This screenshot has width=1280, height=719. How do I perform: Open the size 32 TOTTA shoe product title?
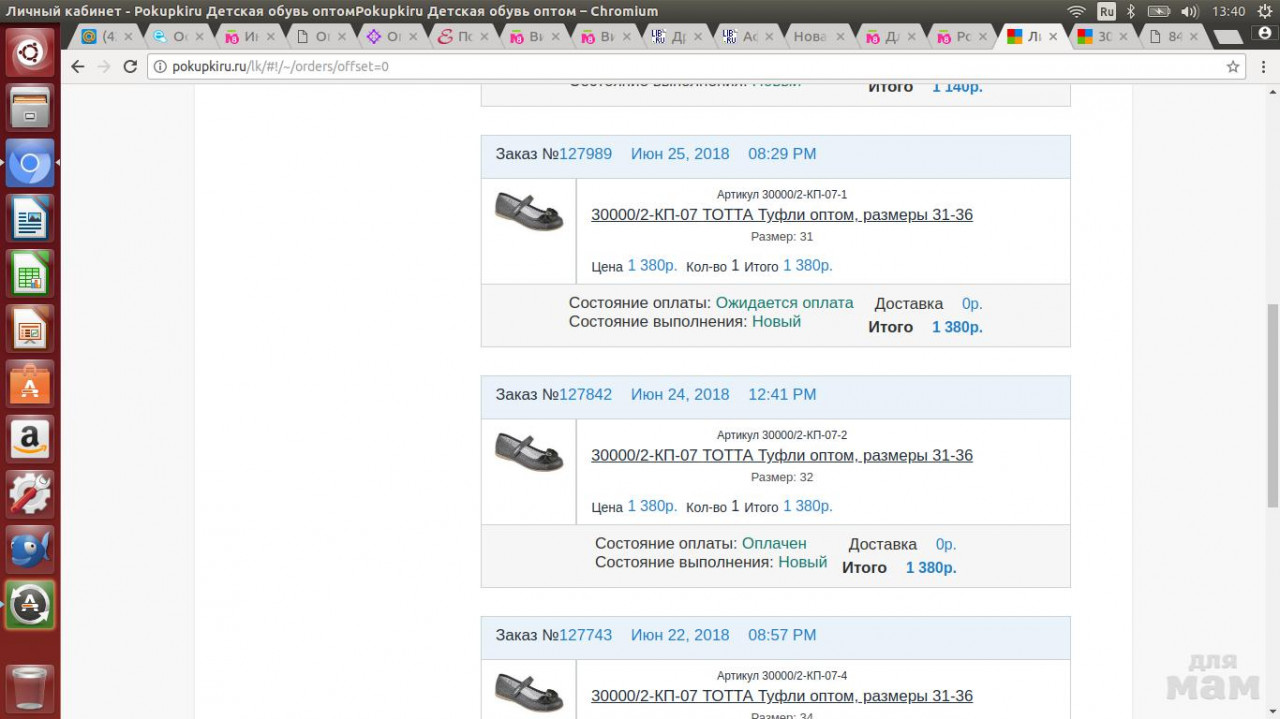[781, 455]
